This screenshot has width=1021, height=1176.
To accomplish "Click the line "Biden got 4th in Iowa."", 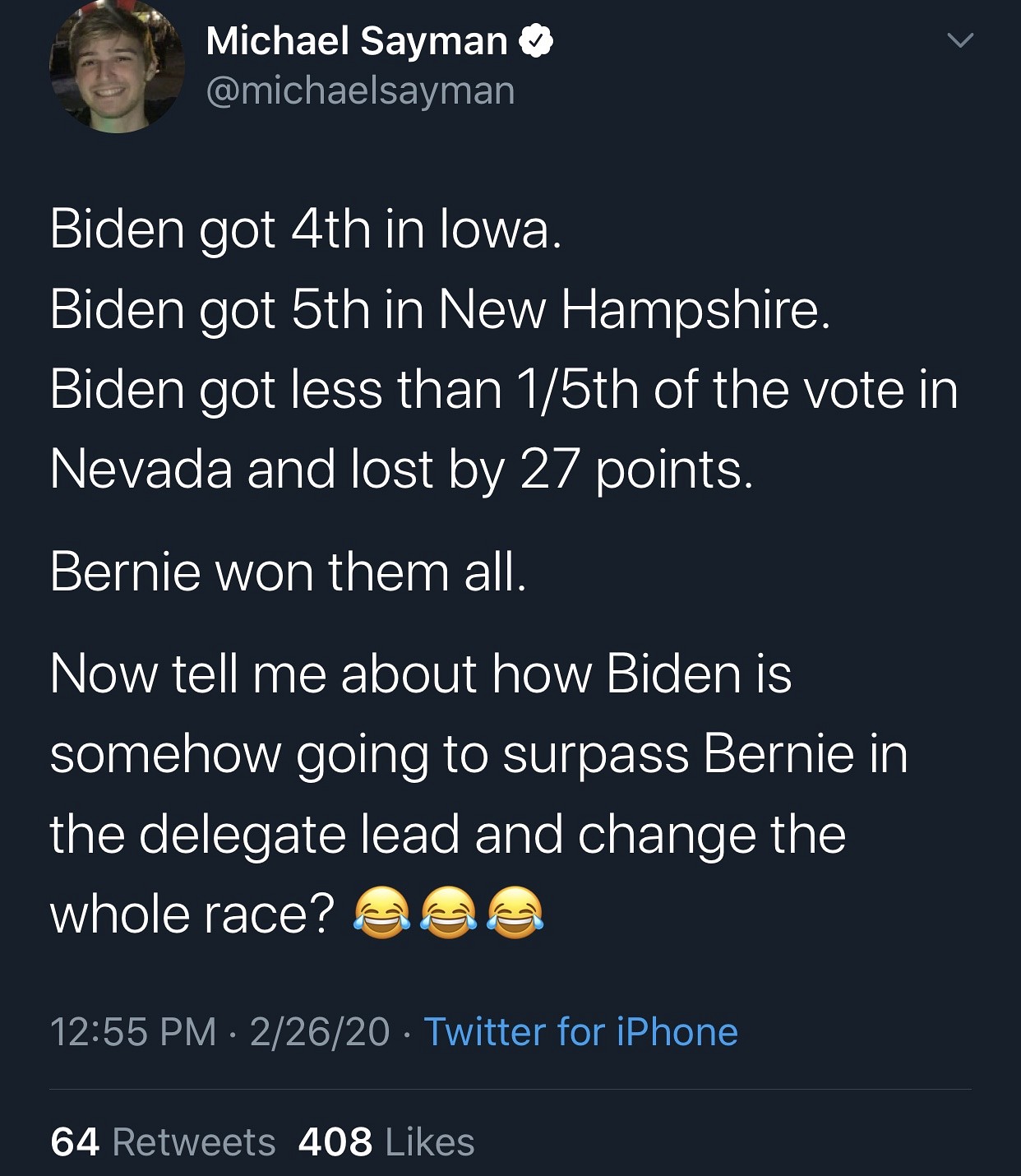I will [x=306, y=229].
